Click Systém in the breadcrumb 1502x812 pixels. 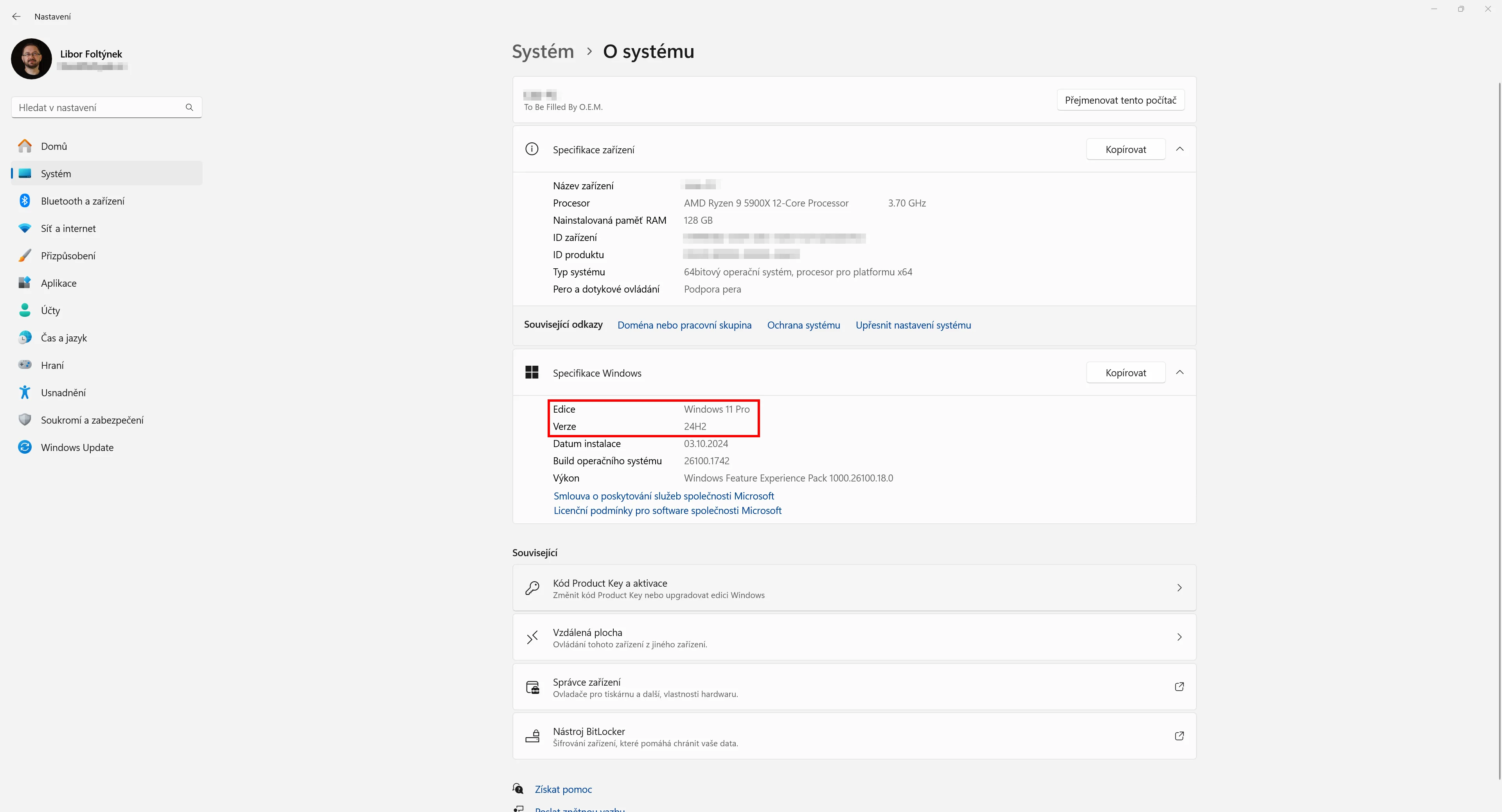(x=543, y=51)
